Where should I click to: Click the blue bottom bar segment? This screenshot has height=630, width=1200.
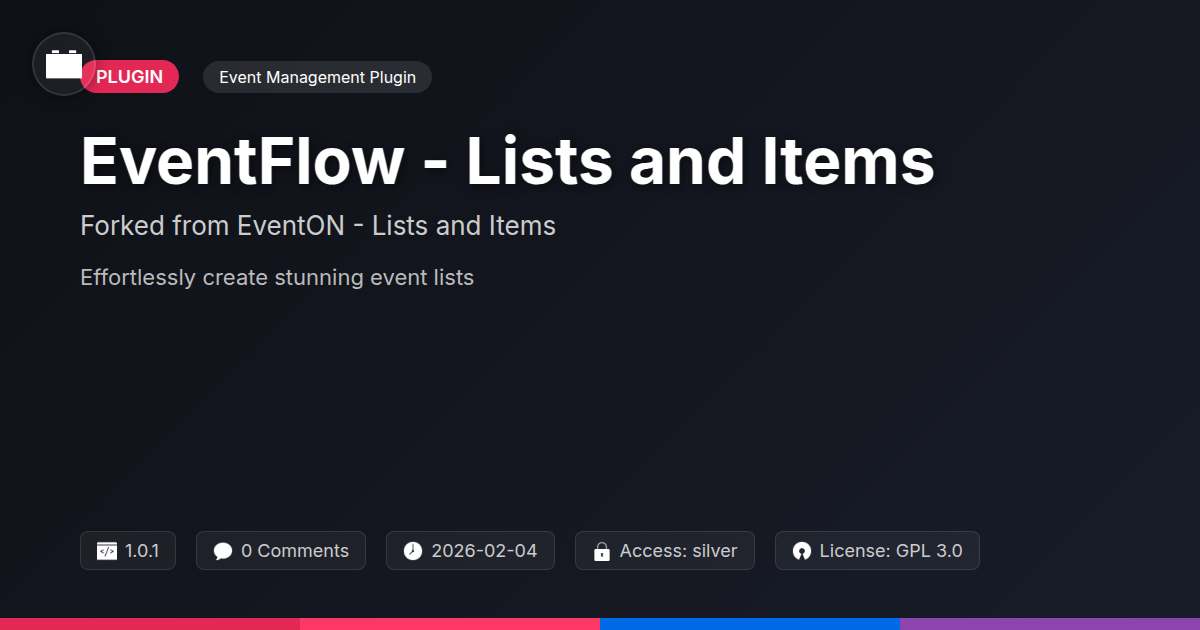750,623
